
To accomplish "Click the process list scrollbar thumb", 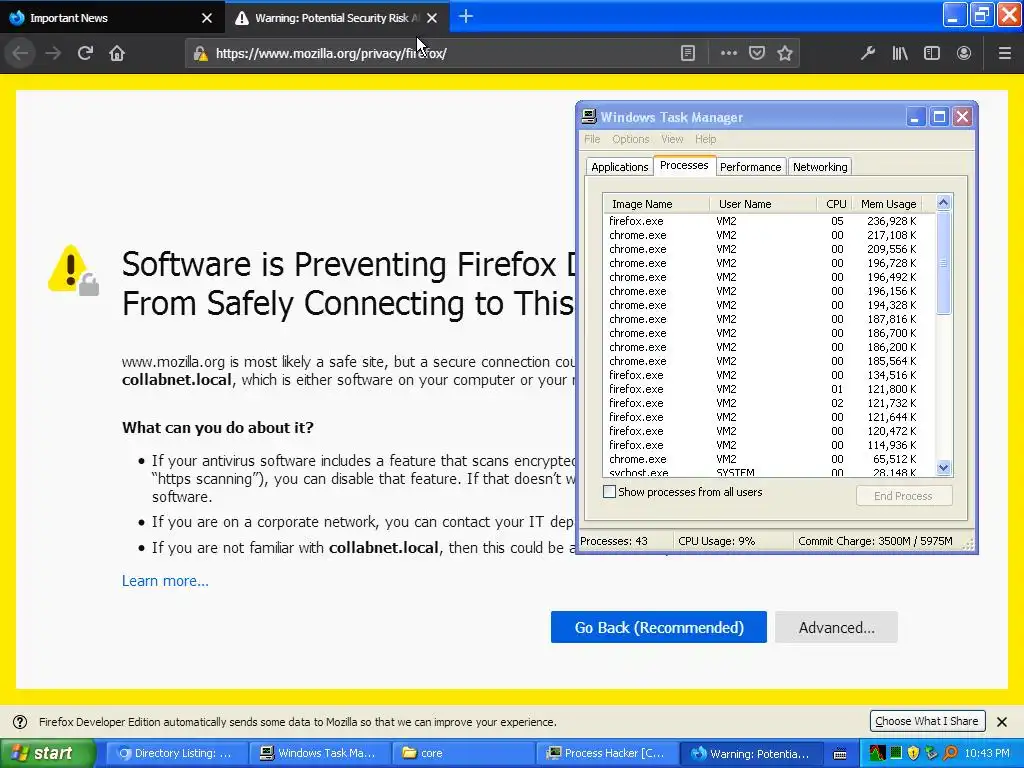I will coord(943,263).
